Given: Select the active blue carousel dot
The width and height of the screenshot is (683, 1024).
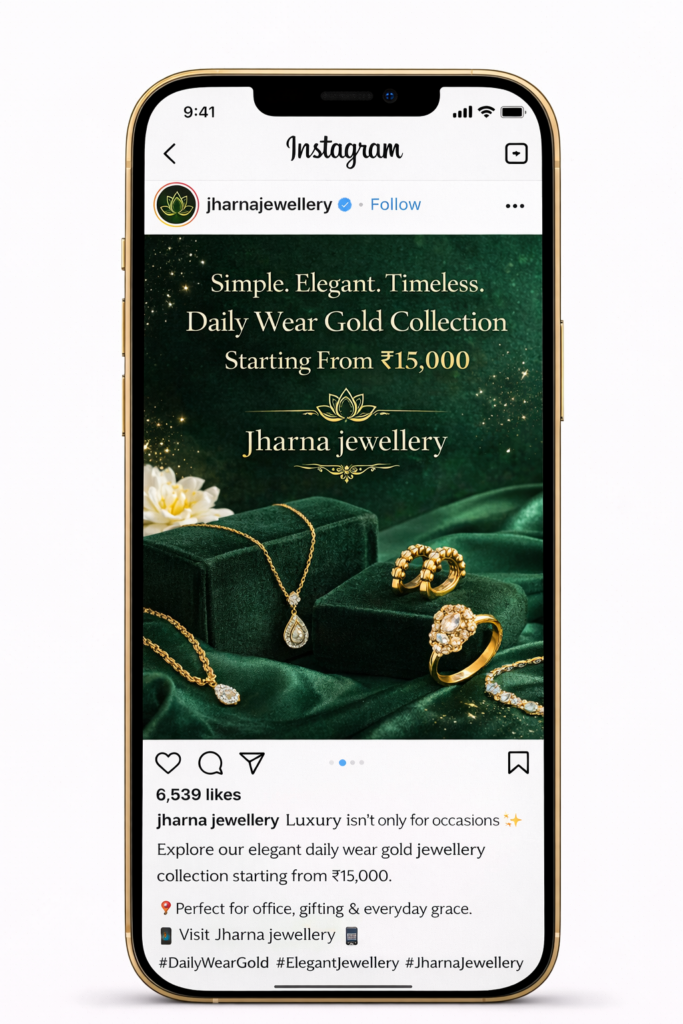Looking at the screenshot, I should (x=342, y=763).
